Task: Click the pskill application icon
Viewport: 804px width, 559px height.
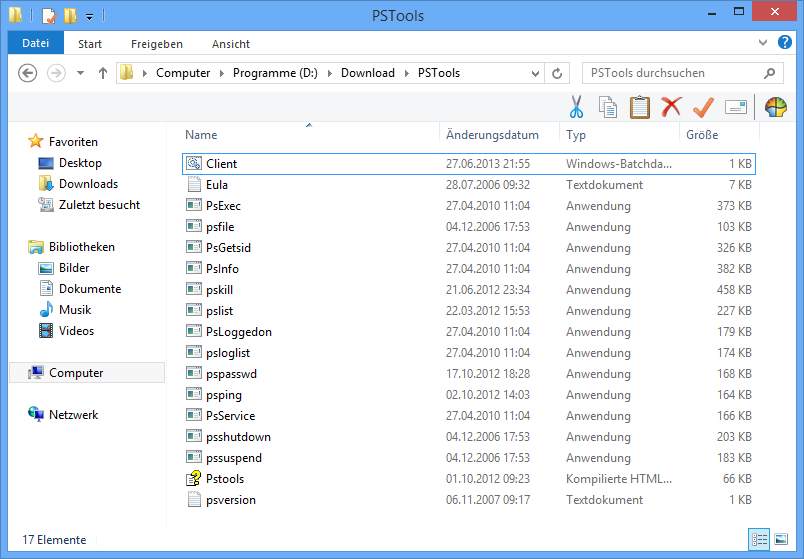Action: pyautogui.click(x=194, y=290)
